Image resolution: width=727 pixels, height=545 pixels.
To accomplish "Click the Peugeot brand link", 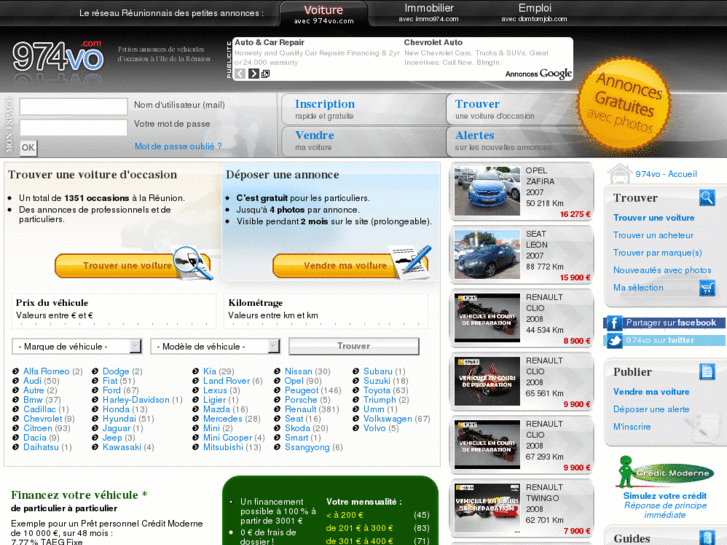I will (301, 391).
